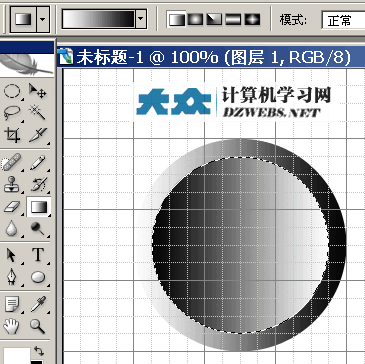
Task: Select the Move tool
Action: pyautogui.click(x=38, y=92)
